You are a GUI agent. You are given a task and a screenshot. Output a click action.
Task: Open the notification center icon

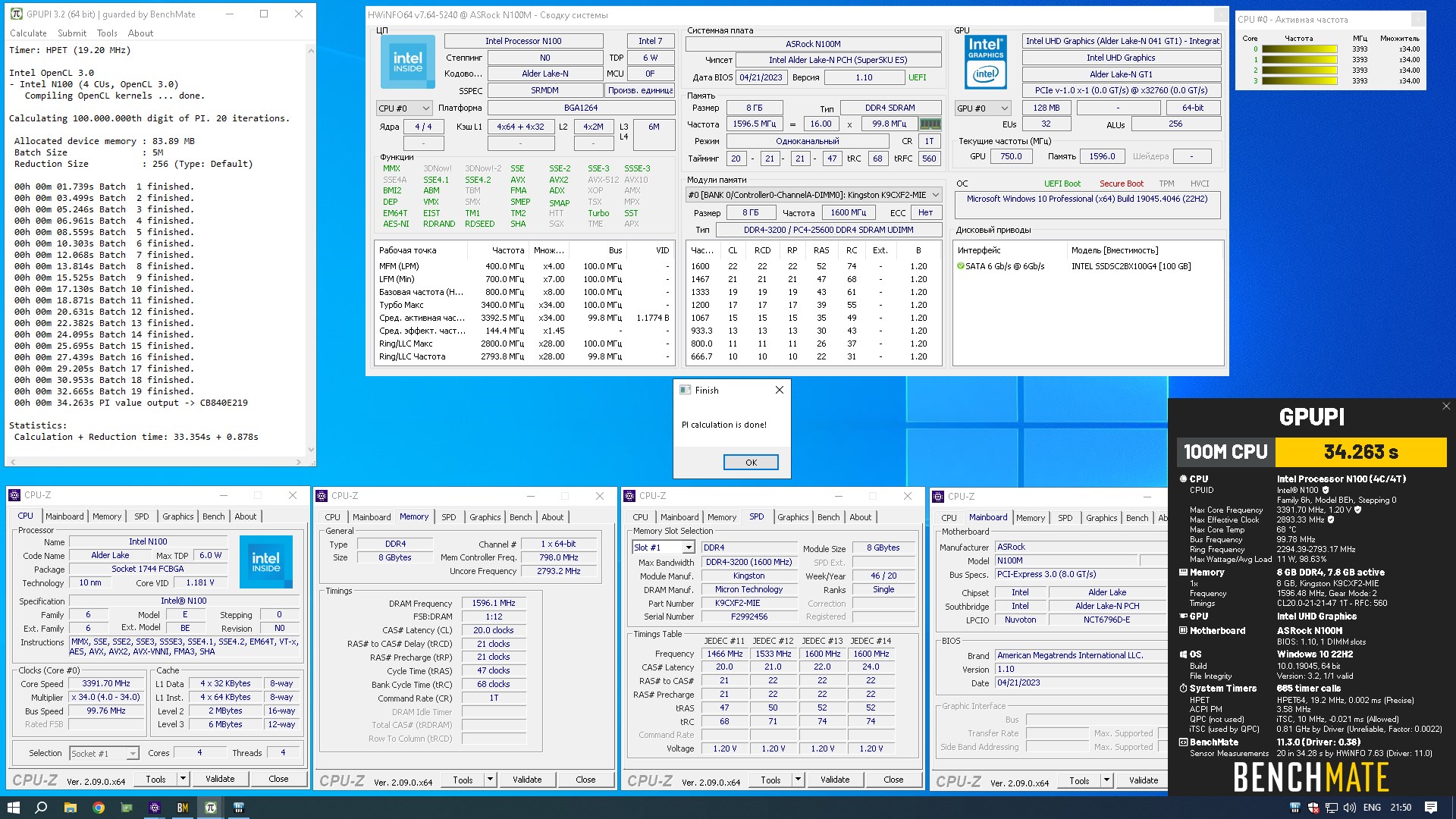(x=1431, y=808)
